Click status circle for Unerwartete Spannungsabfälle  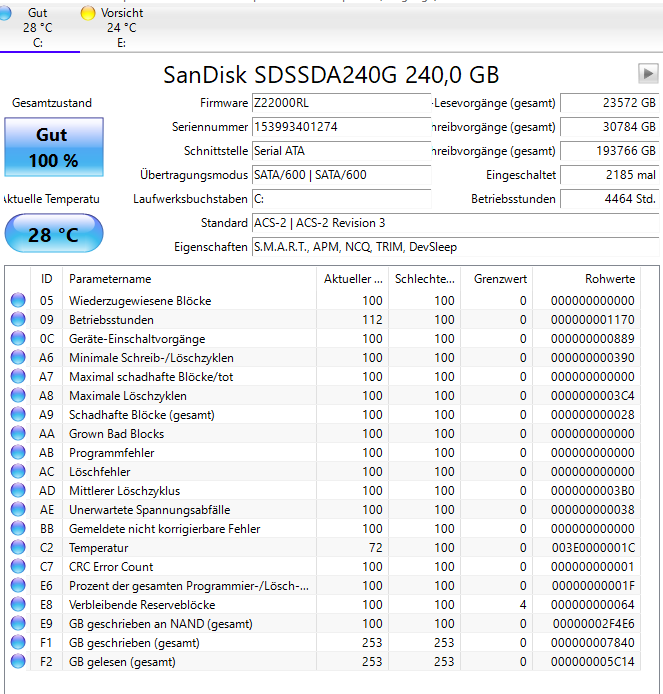tap(18, 509)
